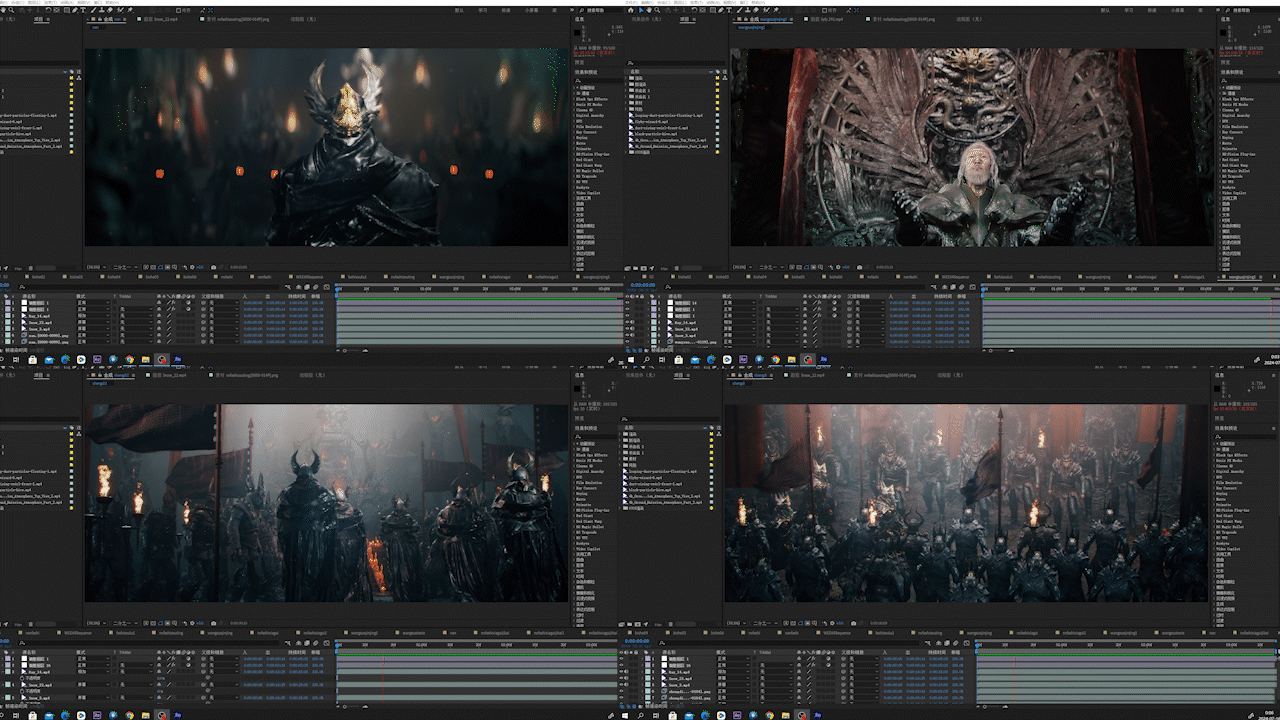Hide 调整图层 16 layer in bottom-right timeline
The height and width of the screenshot is (720, 1280).
coord(621,665)
